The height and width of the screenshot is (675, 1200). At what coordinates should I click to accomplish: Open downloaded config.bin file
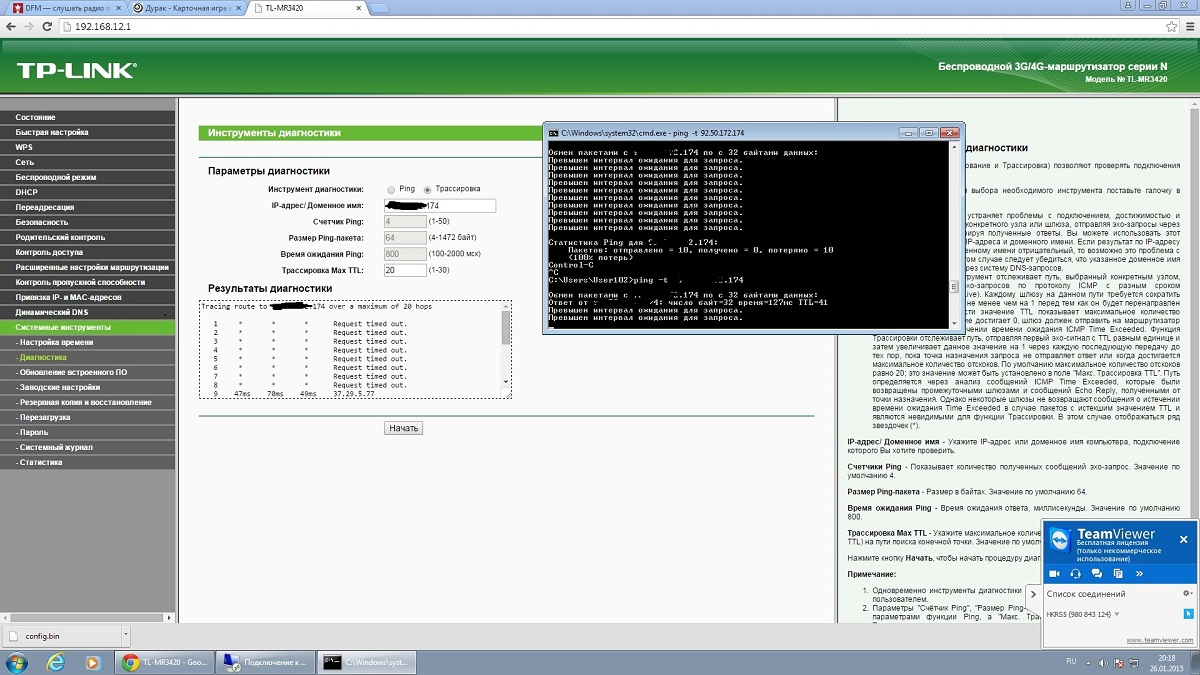[59, 635]
